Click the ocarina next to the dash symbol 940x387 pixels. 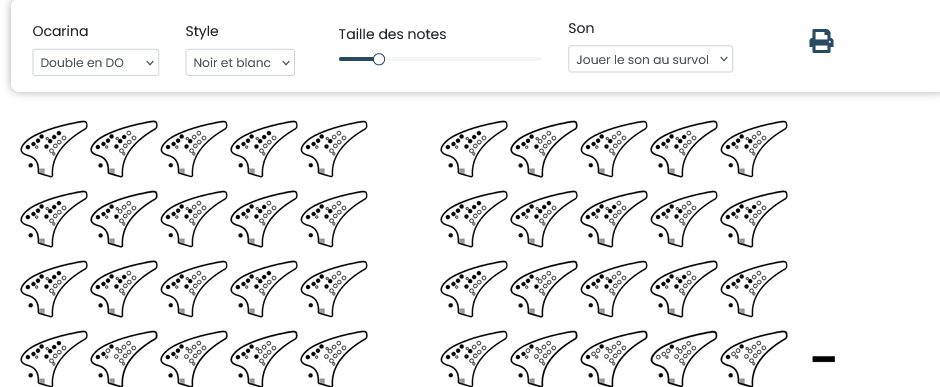click(754, 358)
